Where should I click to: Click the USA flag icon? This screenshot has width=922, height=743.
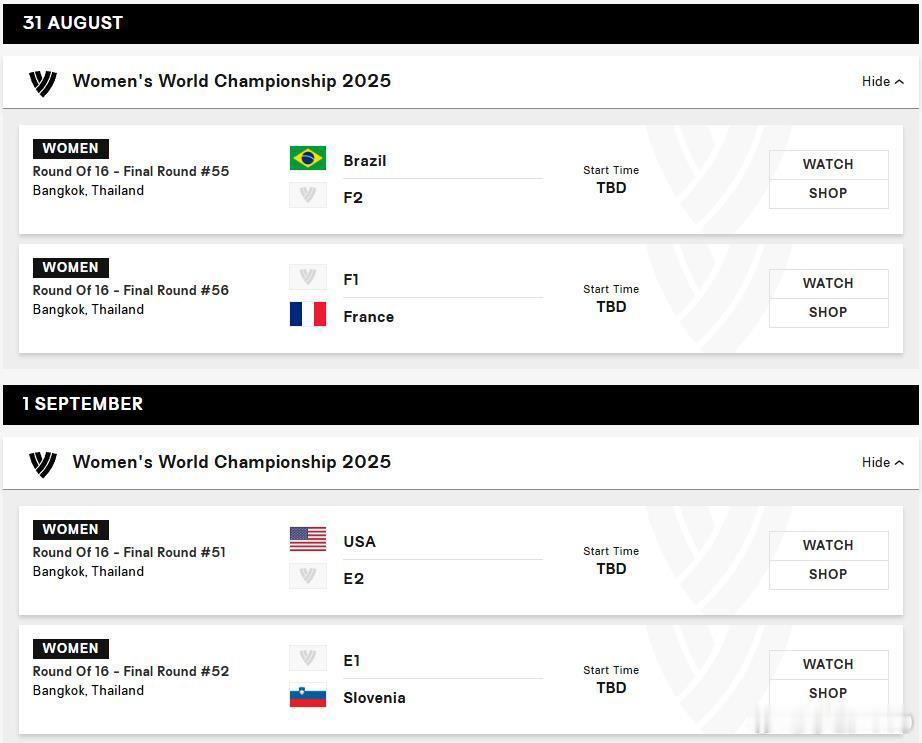pyautogui.click(x=308, y=539)
